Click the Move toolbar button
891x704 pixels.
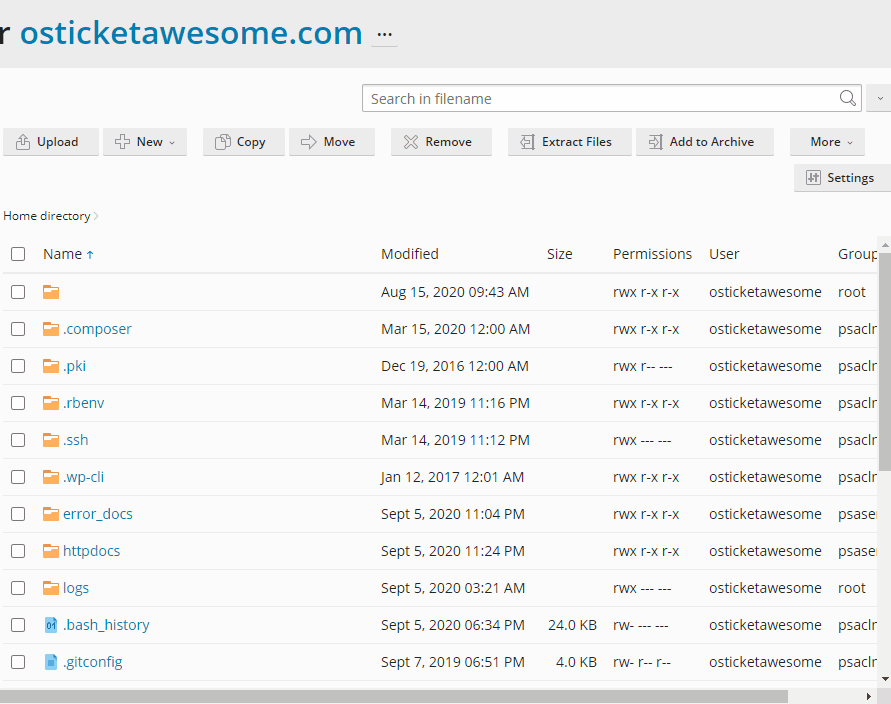click(332, 141)
